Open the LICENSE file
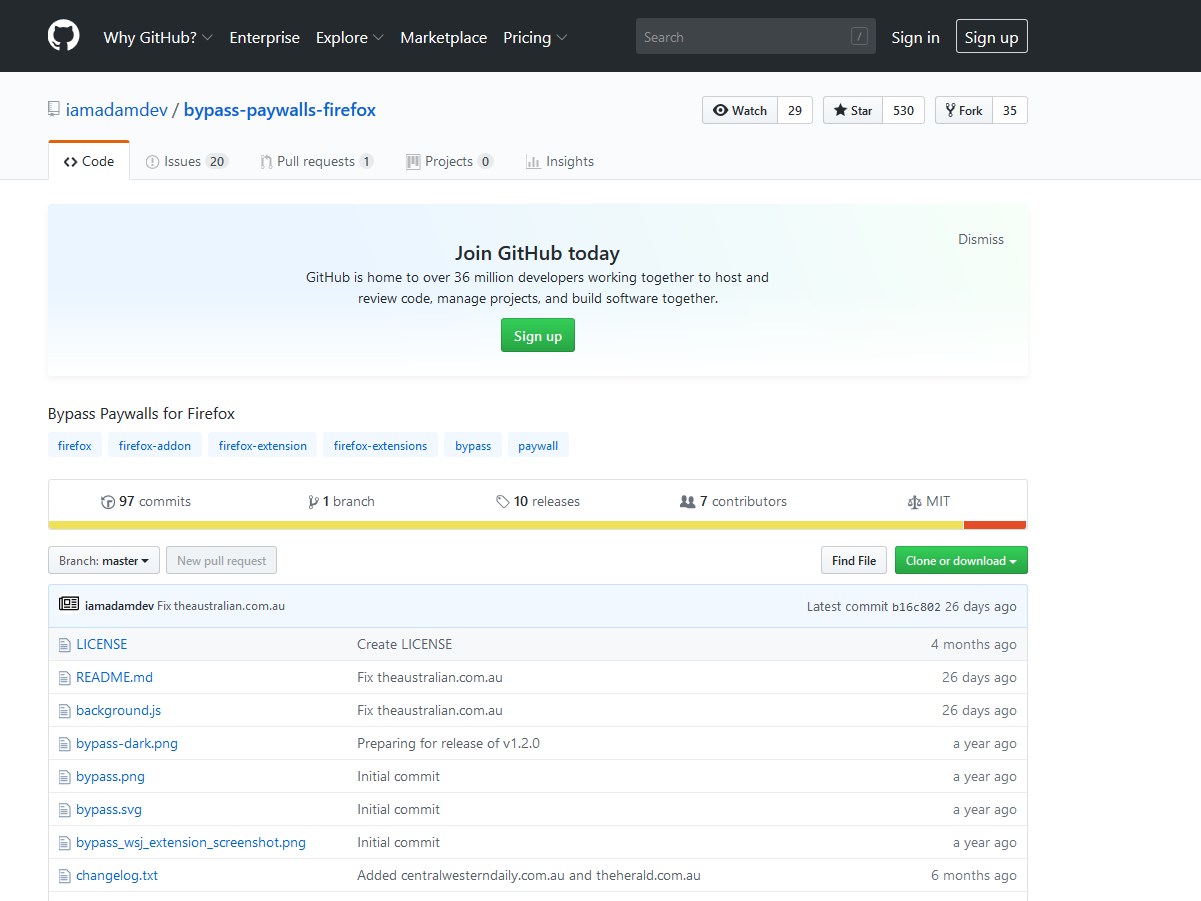1201x901 pixels. pyautogui.click(x=102, y=644)
